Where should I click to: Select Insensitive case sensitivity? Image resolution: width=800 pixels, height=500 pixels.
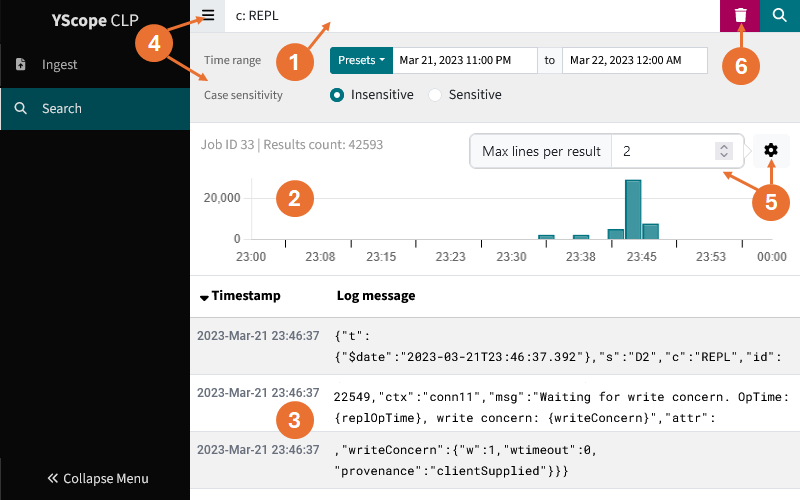(x=337, y=95)
